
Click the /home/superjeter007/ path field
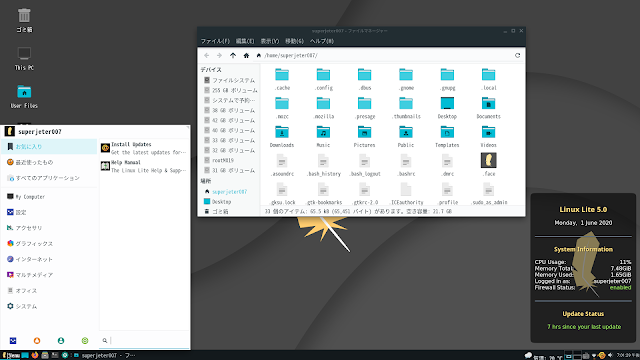[x=382, y=56]
